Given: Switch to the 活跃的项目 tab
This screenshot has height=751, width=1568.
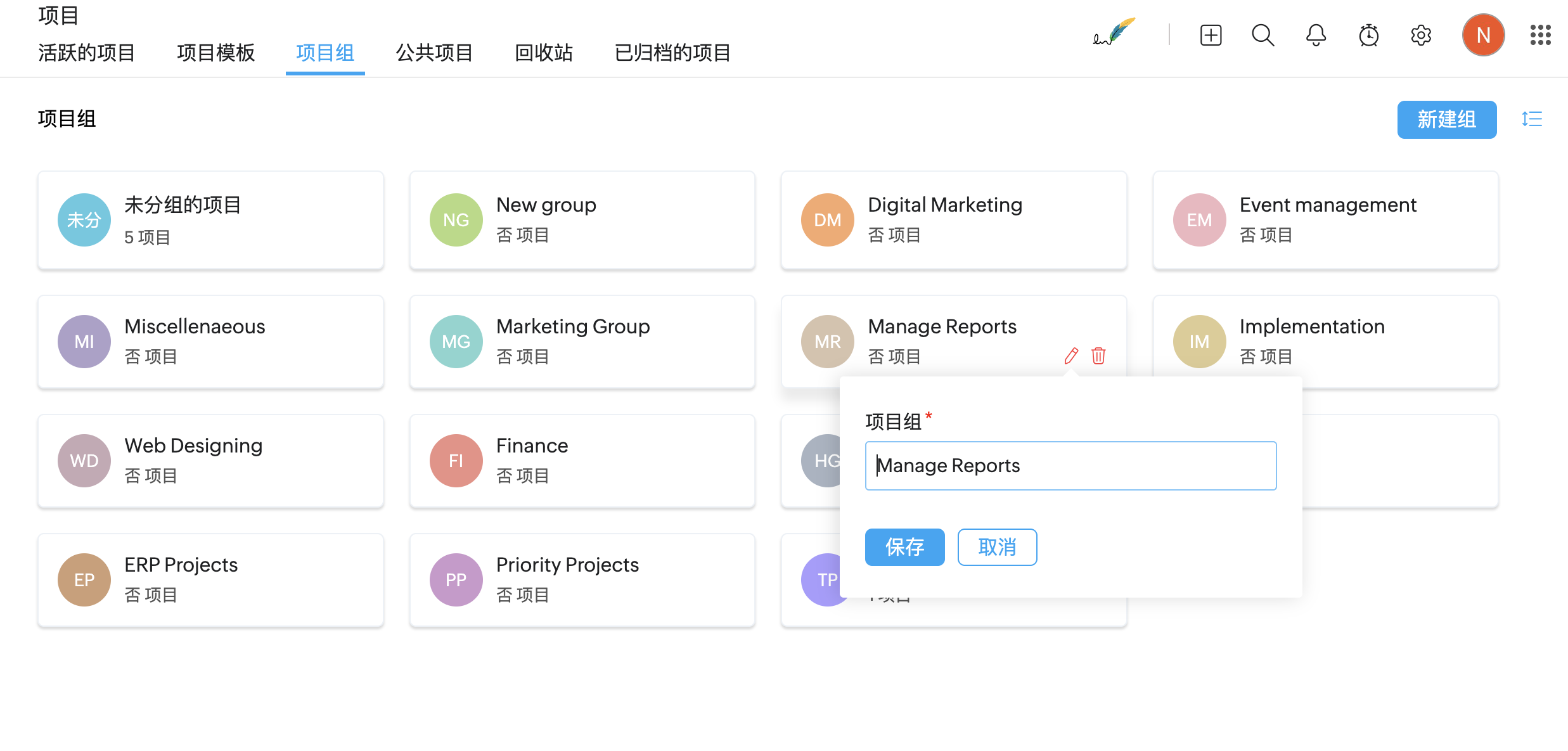Looking at the screenshot, I should (86, 53).
